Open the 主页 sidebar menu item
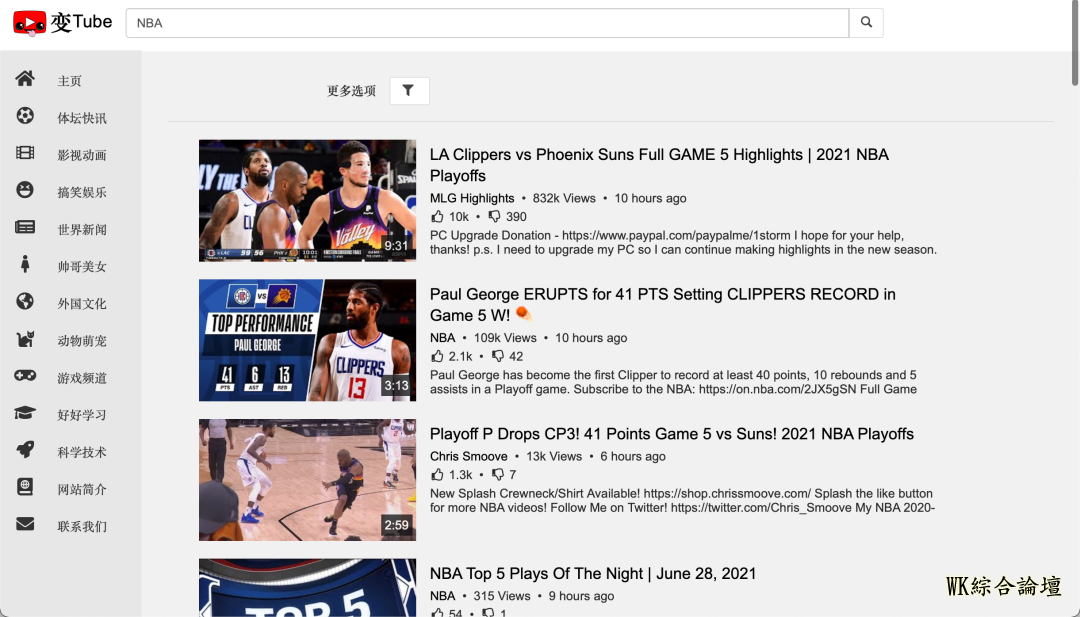 click(x=70, y=81)
